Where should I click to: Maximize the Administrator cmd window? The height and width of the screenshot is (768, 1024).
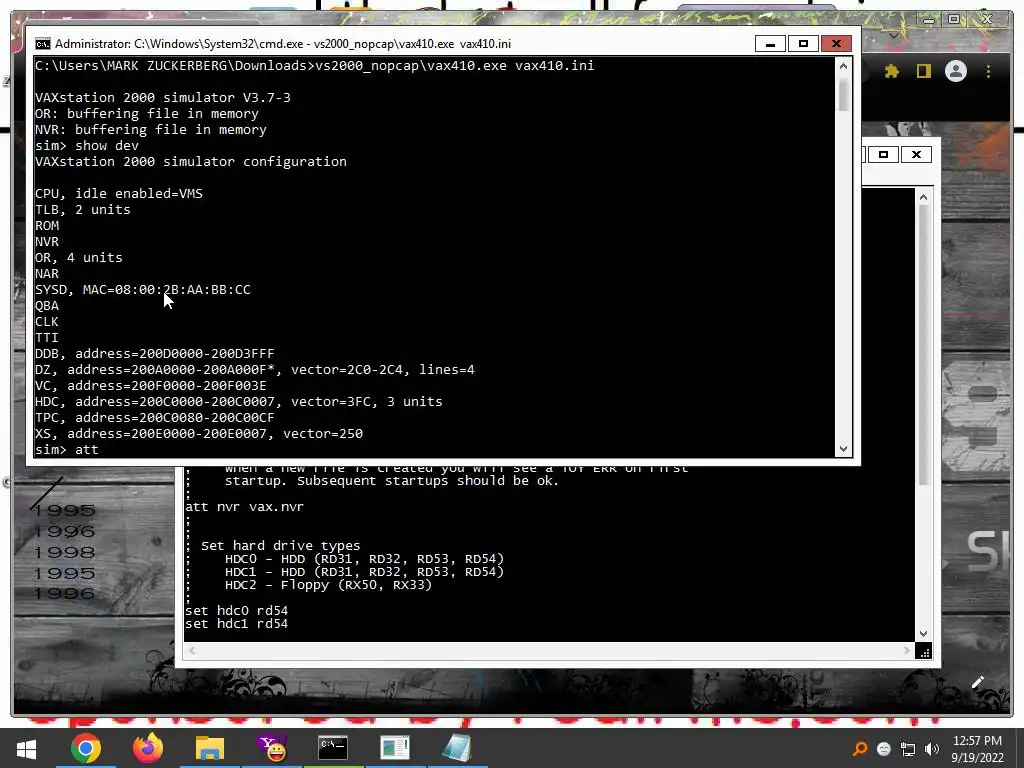click(x=803, y=44)
